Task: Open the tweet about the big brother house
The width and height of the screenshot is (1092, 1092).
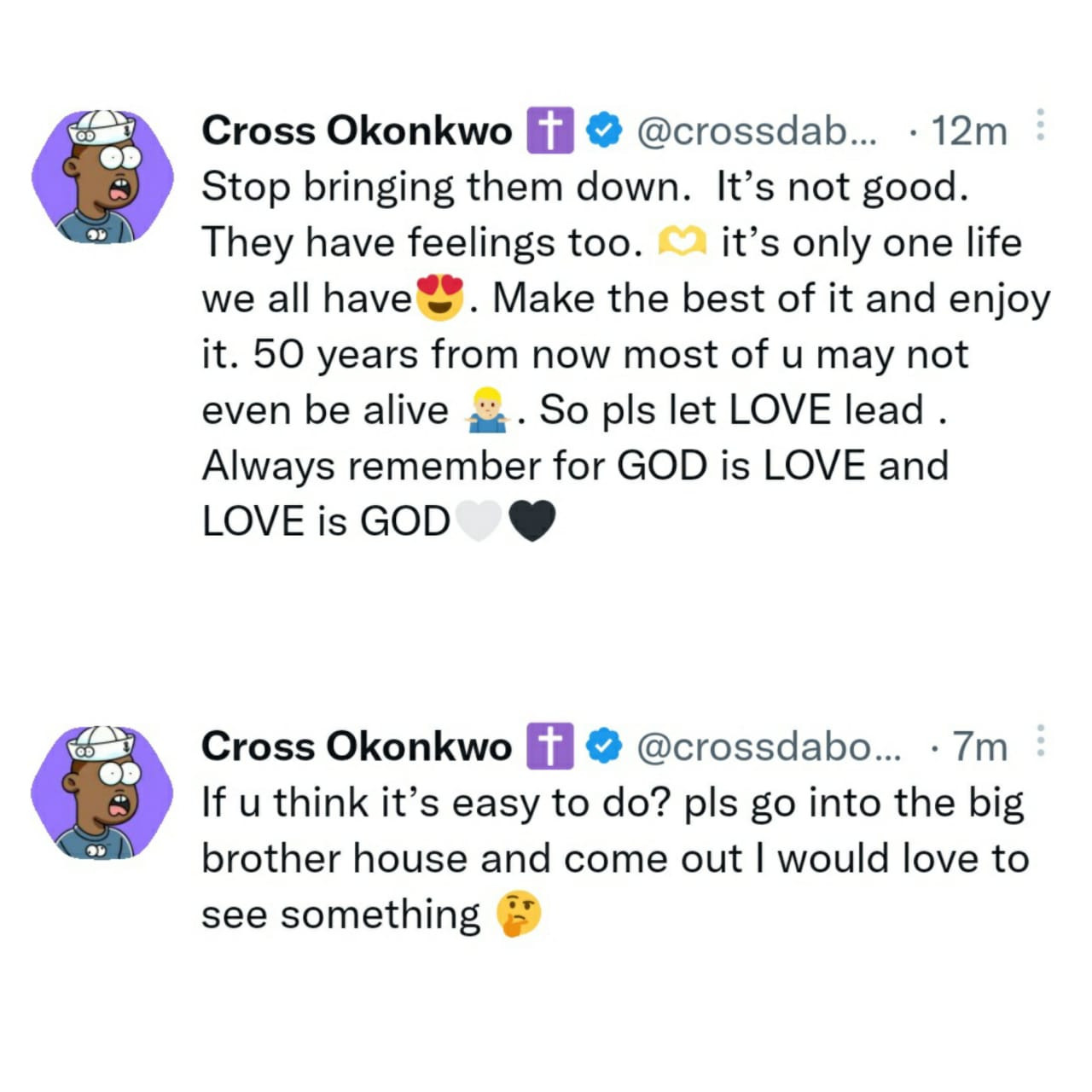Action: pos(614,857)
